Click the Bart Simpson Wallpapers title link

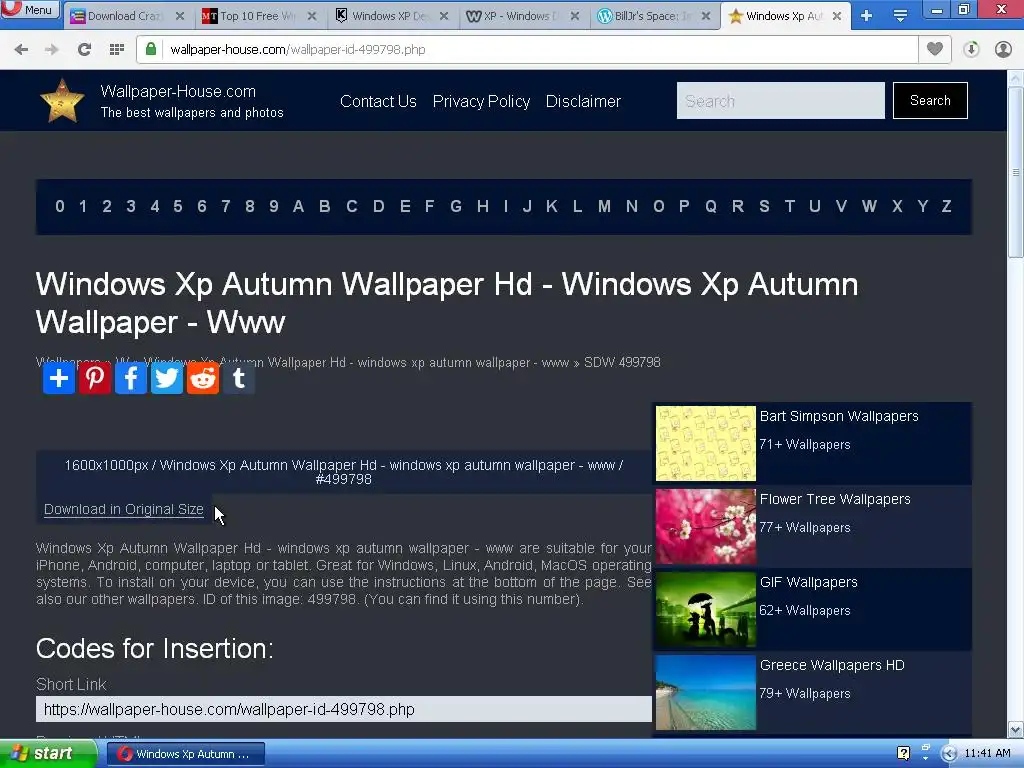point(839,416)
